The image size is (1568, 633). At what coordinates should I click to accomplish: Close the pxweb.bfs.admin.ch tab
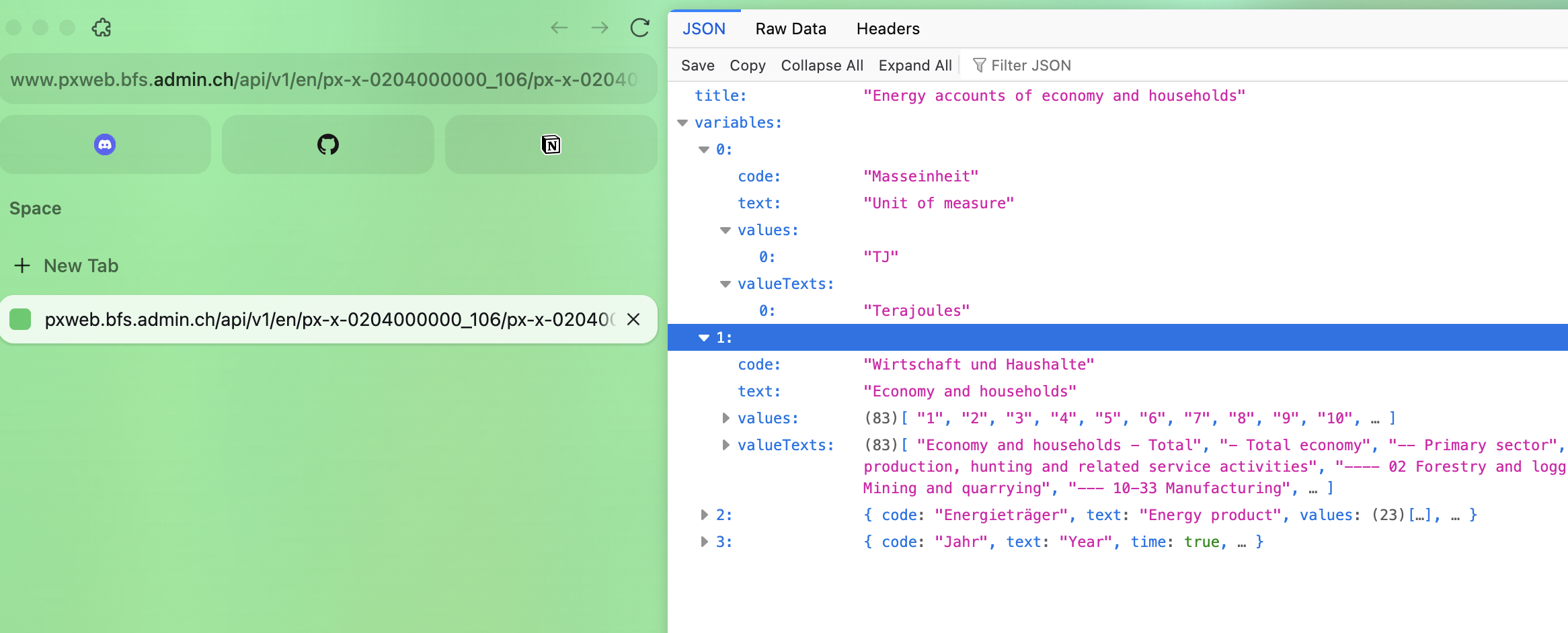point(633,319)
